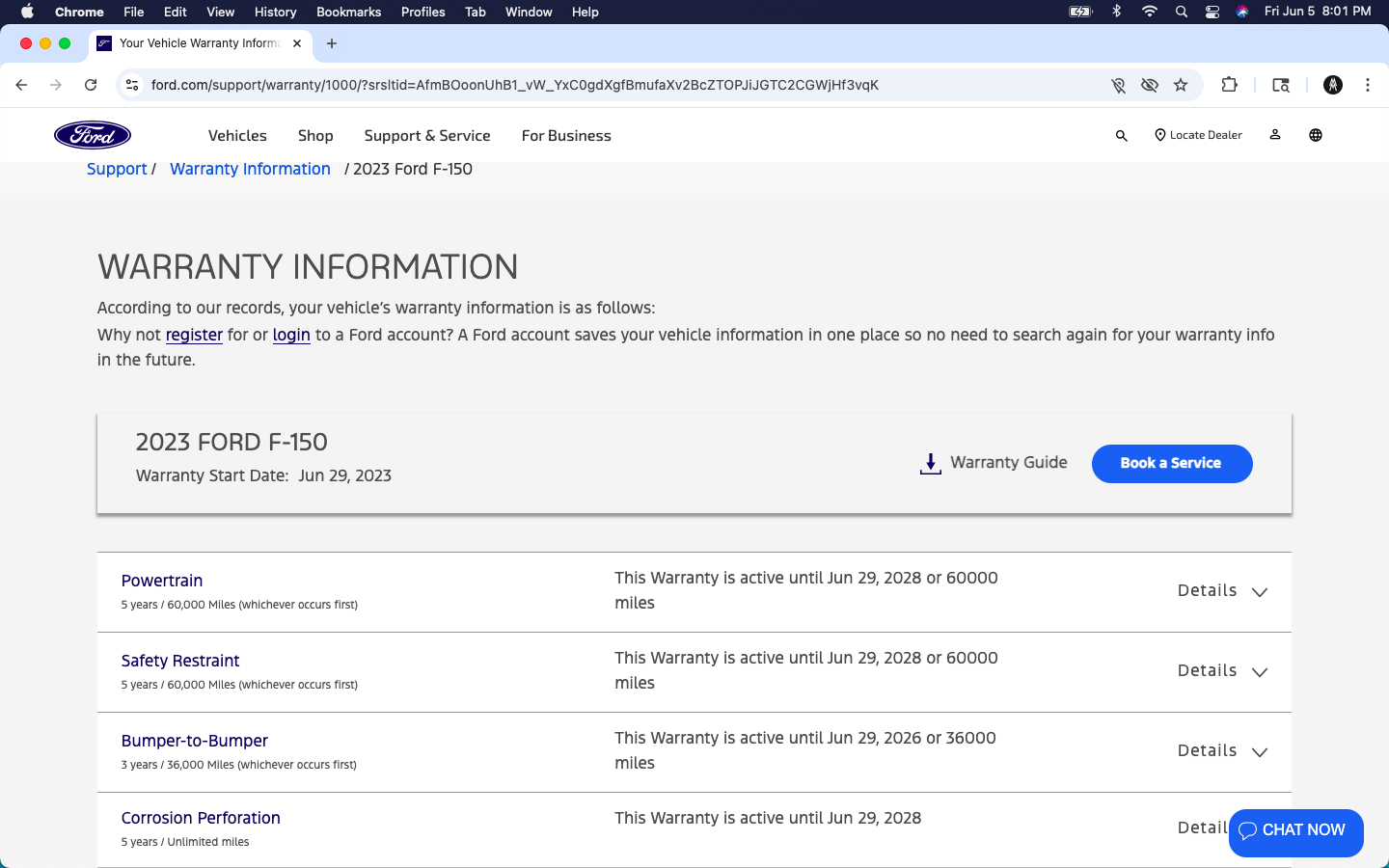Click the Corrosion Perforation warranty title
The height and width of the screenshot is (868, 1389).
[x=201, y=818]
